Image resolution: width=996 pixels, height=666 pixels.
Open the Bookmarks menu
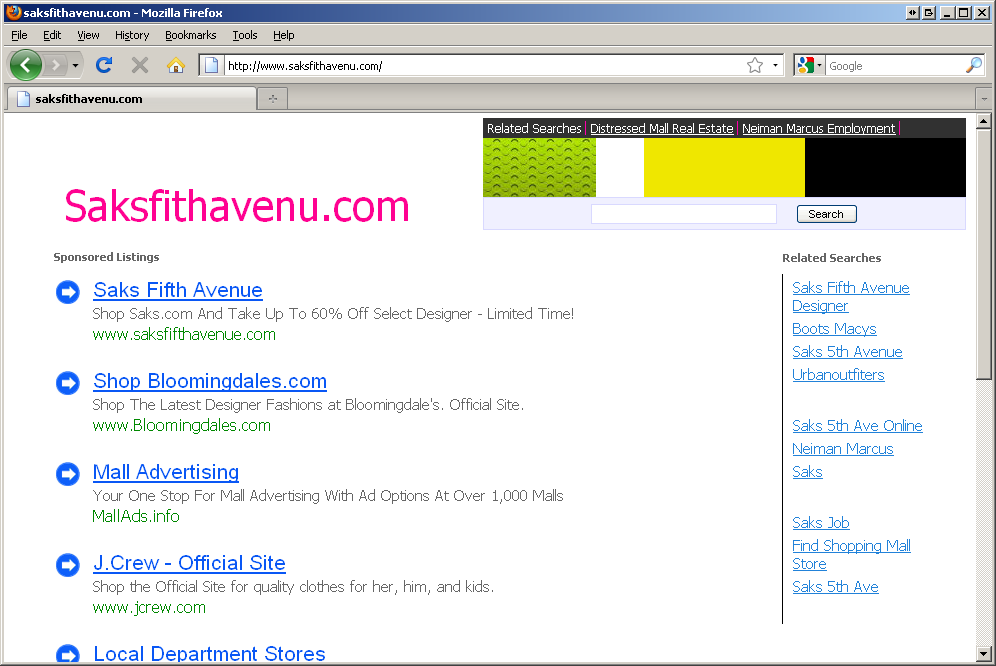click(x=191, y=35)
